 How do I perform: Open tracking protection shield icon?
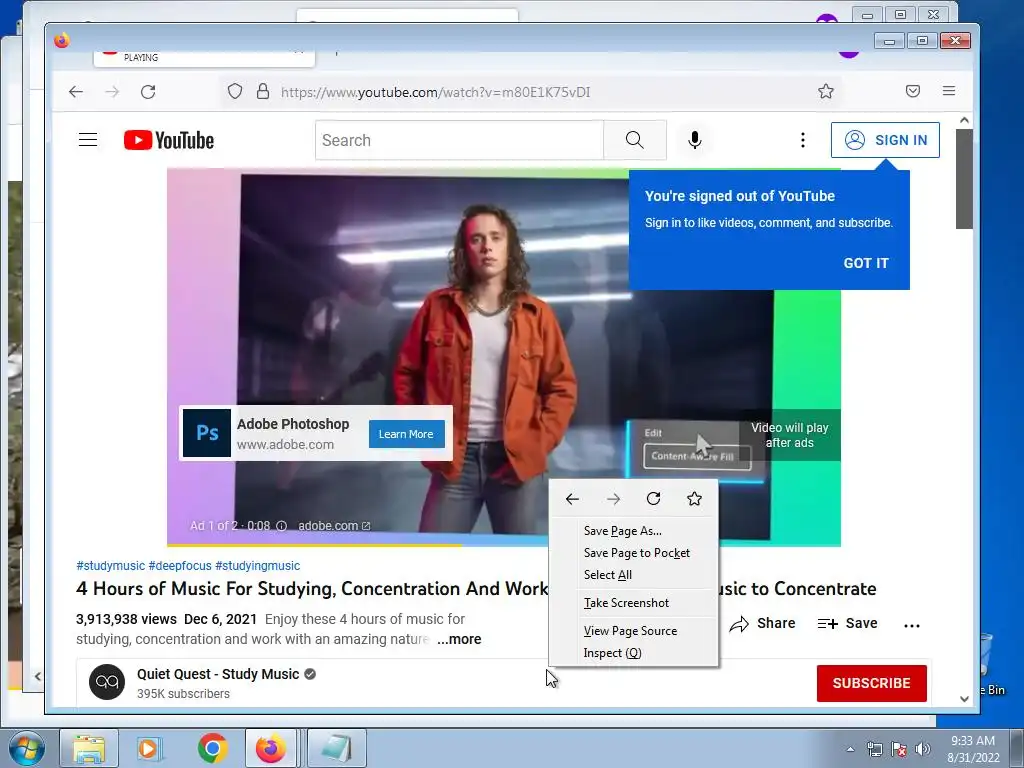click(x=234, y=91)
